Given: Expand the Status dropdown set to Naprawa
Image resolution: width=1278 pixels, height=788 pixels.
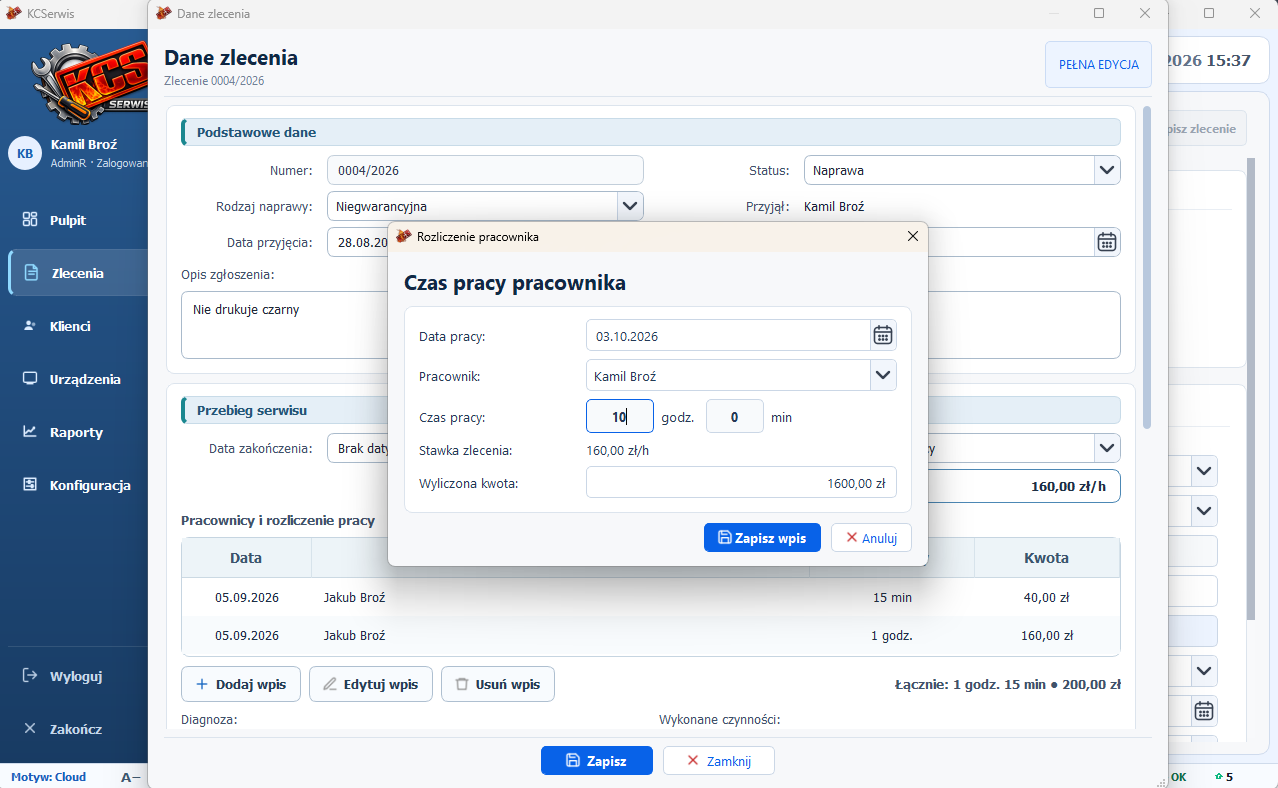Looking at the screenshot, I should point(1106,170).
